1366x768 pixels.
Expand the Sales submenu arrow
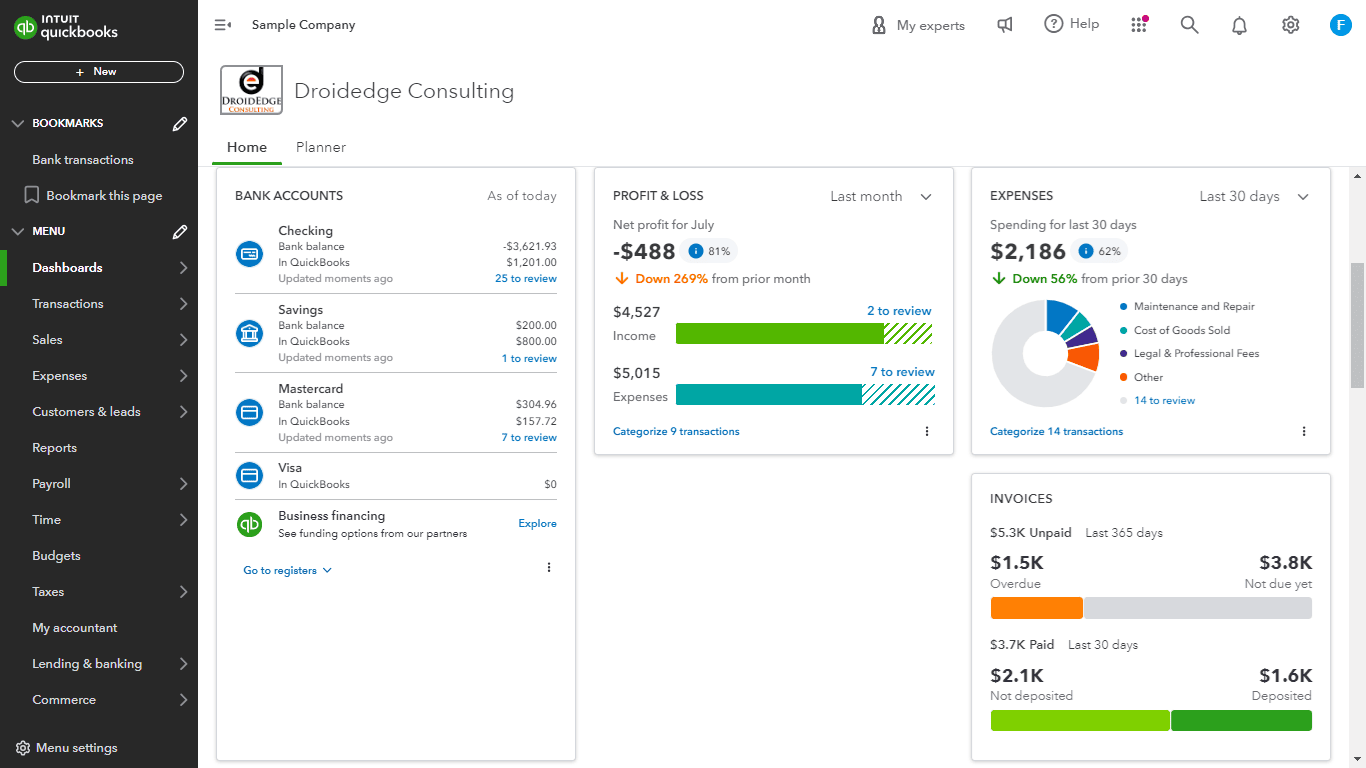click(183, 340)
